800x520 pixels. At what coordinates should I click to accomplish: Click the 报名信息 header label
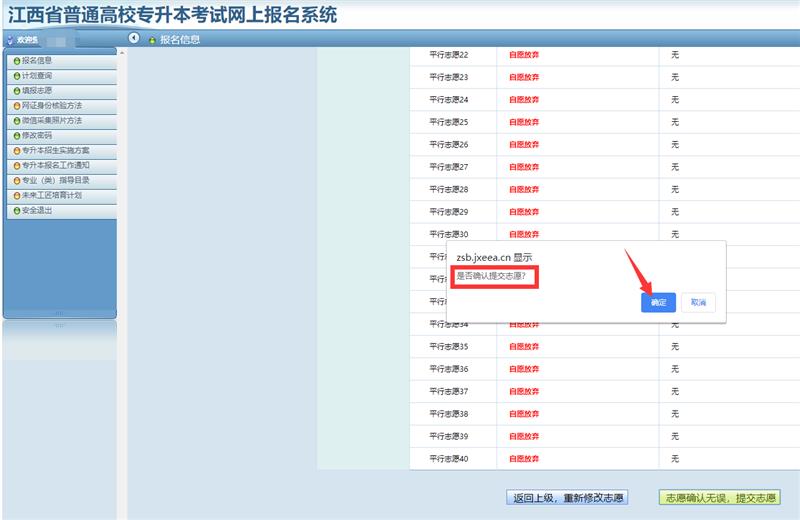[x=180, y=40]
